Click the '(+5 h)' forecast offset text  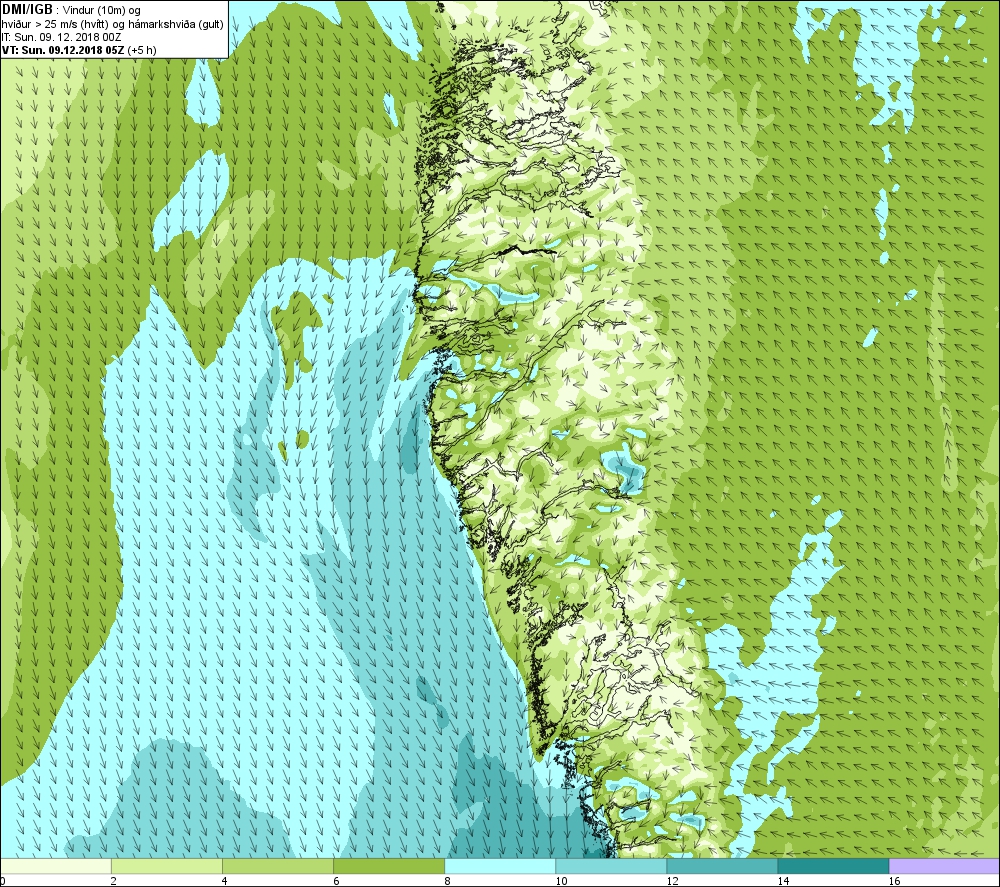[x=142, y=50]
